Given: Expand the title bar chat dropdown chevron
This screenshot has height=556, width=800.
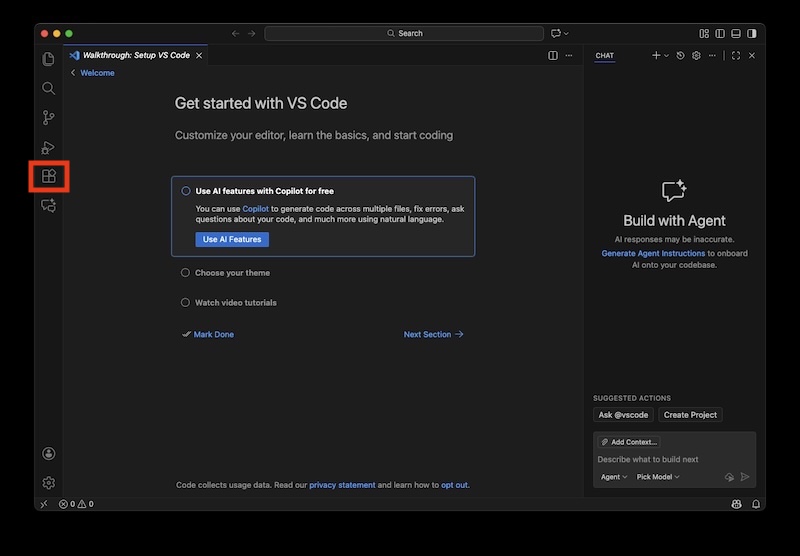Looking at the screenshot, I should [x=566, y=33].
